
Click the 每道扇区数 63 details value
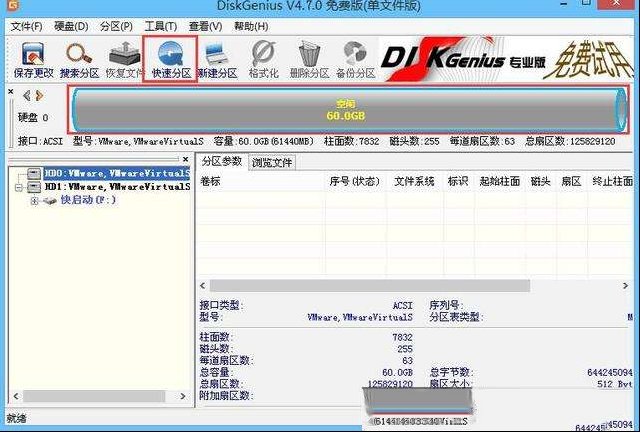(407, 361)
